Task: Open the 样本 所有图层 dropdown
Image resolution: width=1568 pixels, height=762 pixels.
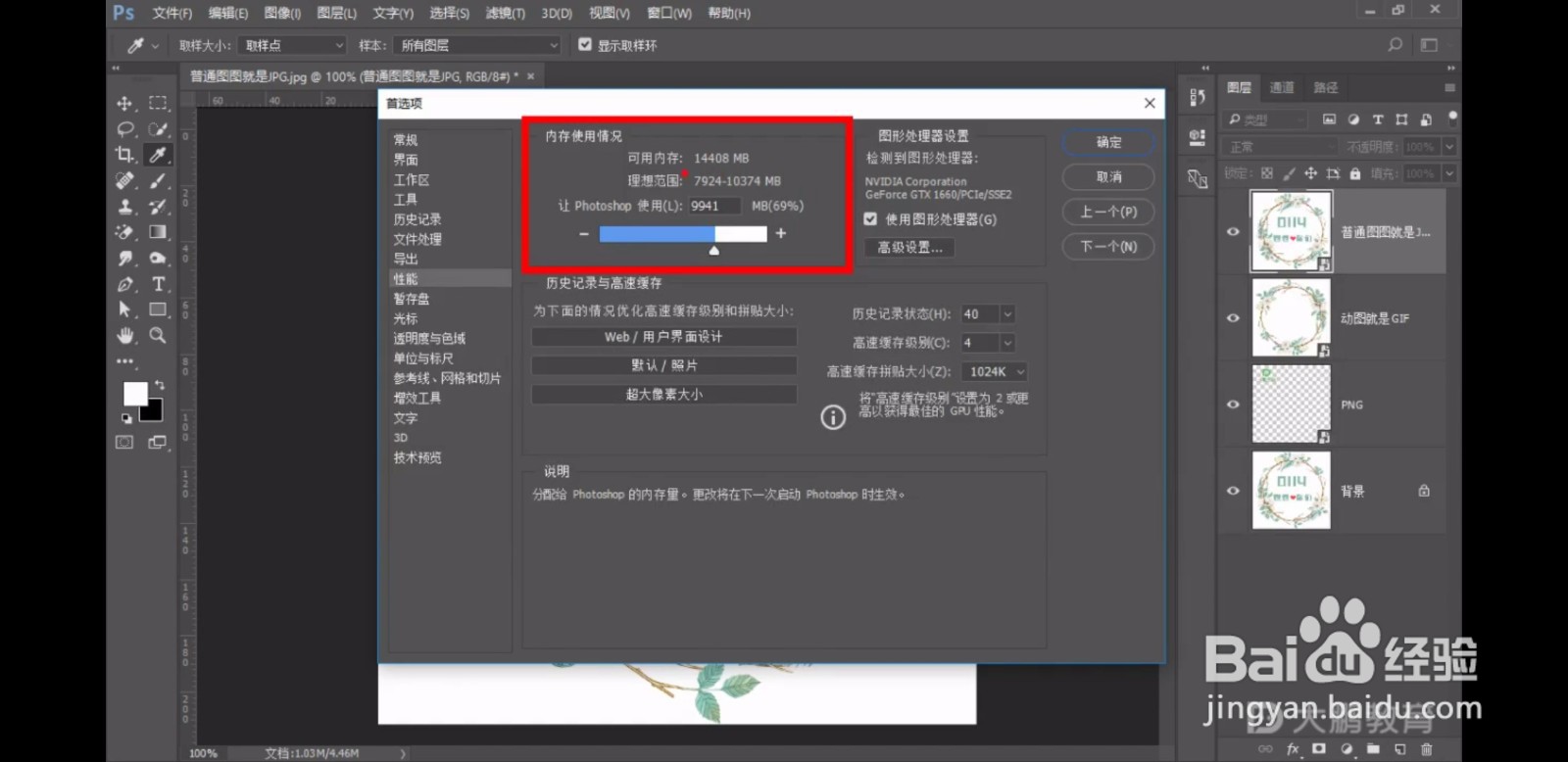Action: click(477, 45)
